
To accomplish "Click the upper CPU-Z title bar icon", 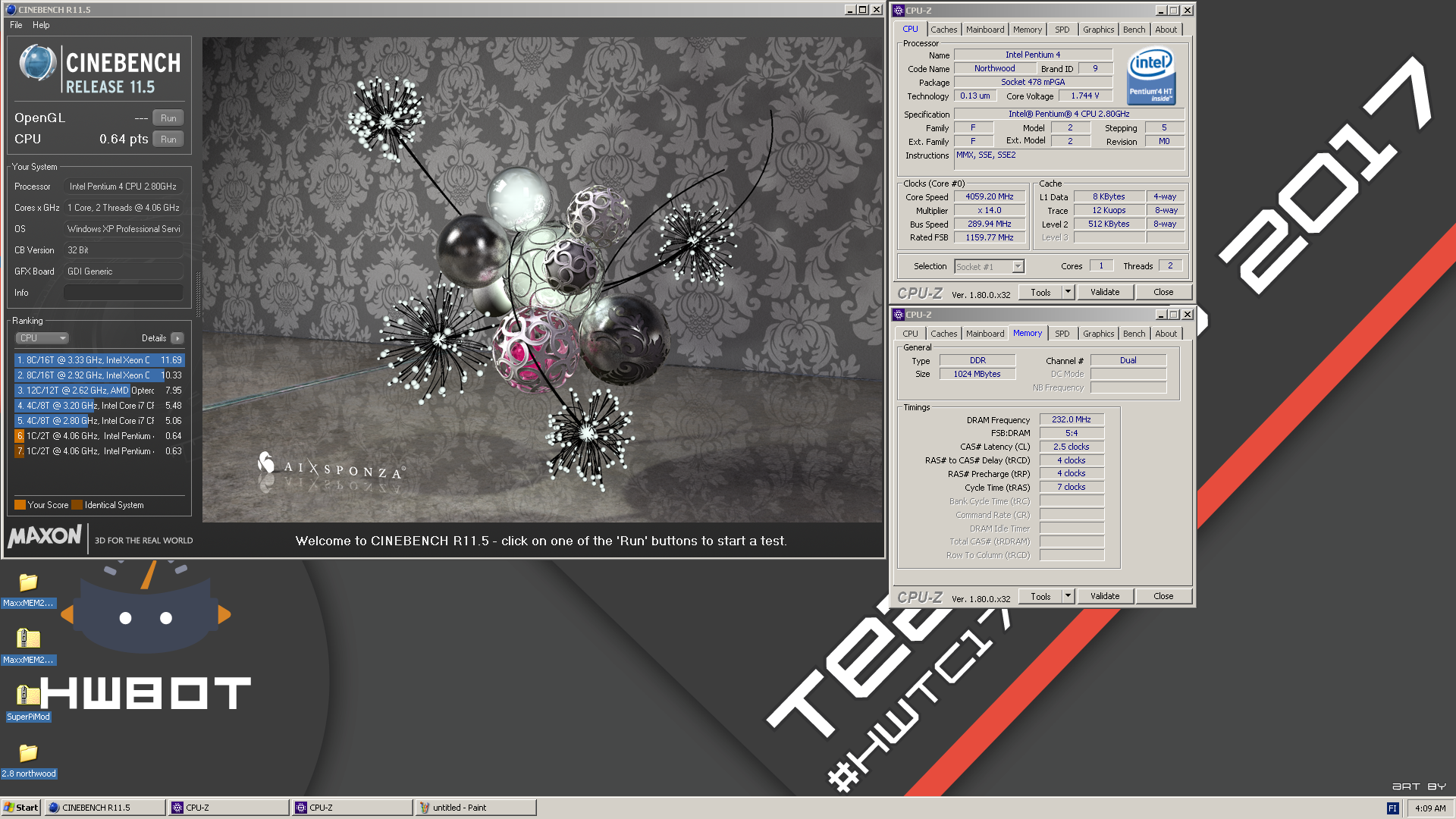I will (x=899, y=11).
